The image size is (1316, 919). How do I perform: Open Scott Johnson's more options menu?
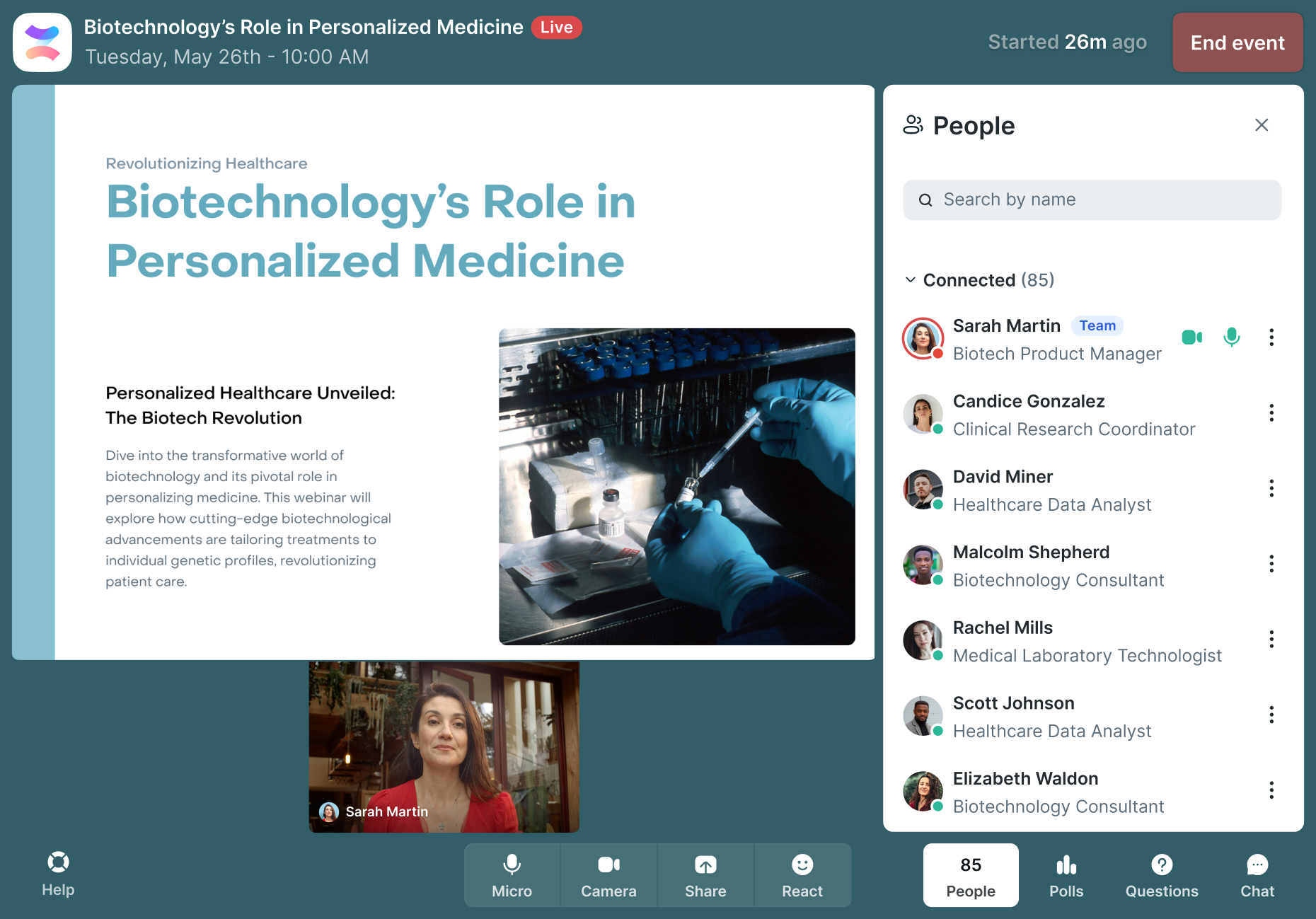tap(1271, 715)
